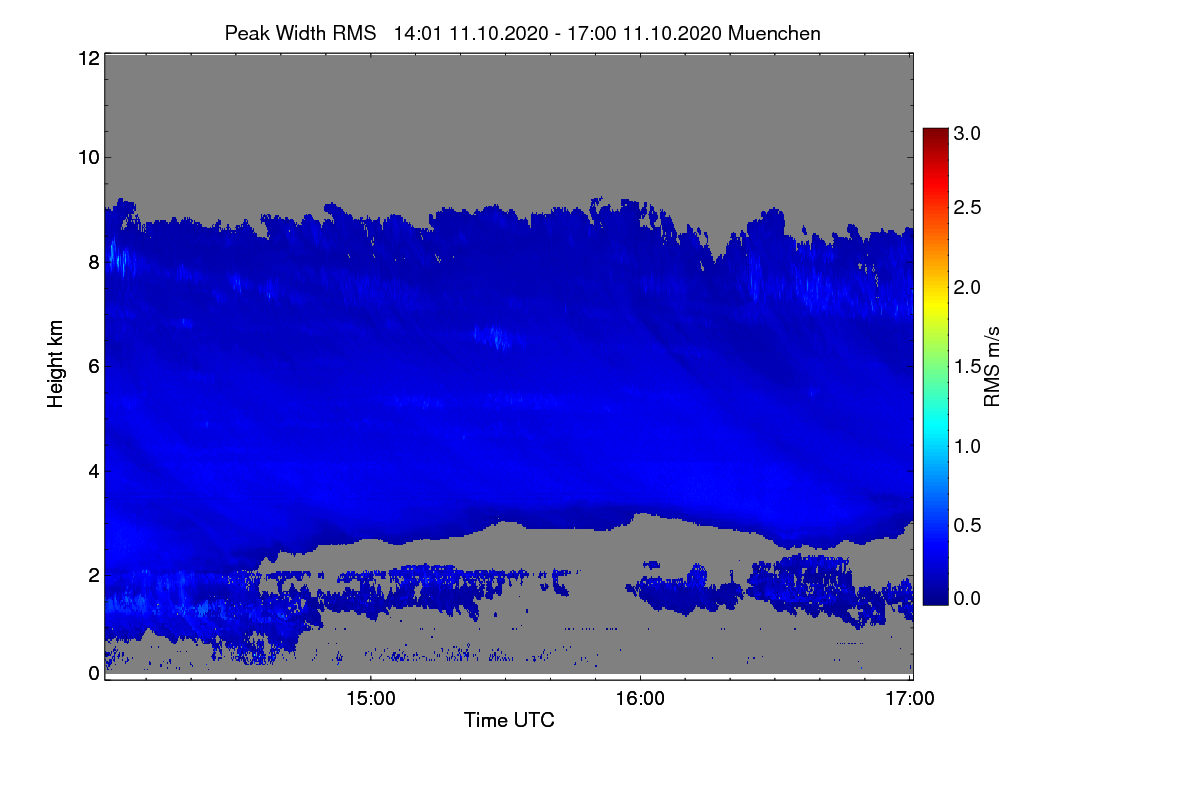Click the height axis label 6
This screenshot has height=800, width=1200.
coord(93,366)
